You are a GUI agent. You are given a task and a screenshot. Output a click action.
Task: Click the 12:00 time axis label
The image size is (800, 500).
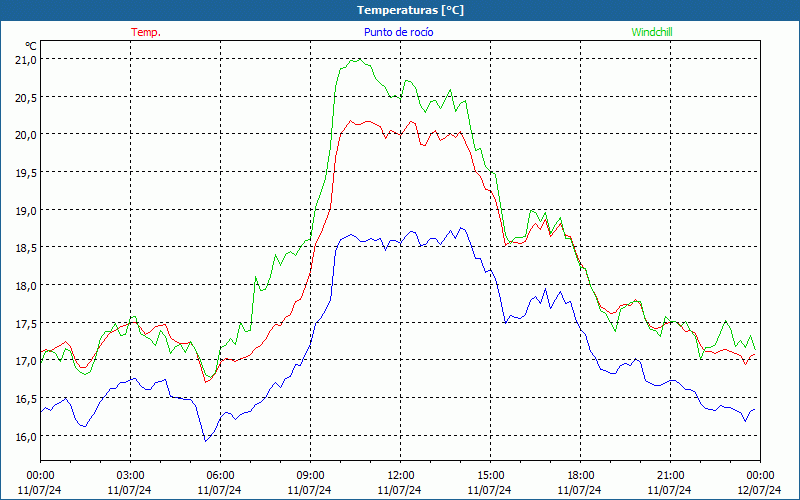pos(401,476)
